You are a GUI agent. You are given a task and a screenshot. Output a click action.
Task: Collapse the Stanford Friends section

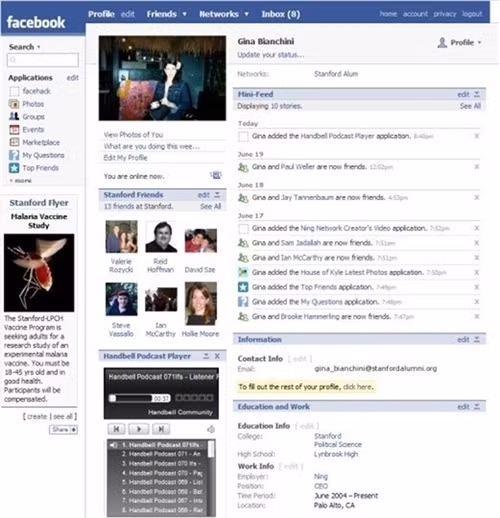point(217,195)
